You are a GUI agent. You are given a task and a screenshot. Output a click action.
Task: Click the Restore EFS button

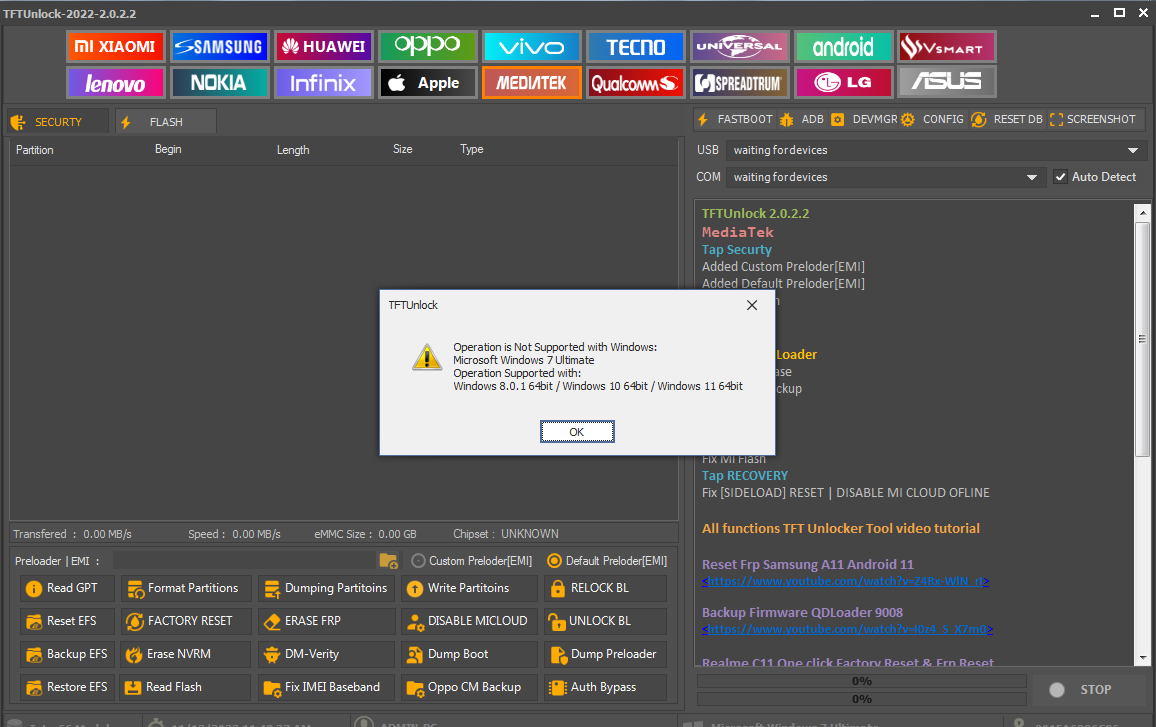68,687
